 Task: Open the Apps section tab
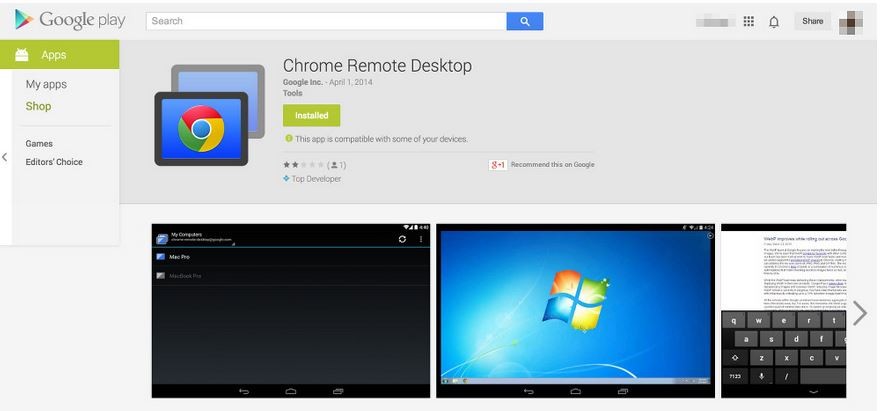(59, 54)
